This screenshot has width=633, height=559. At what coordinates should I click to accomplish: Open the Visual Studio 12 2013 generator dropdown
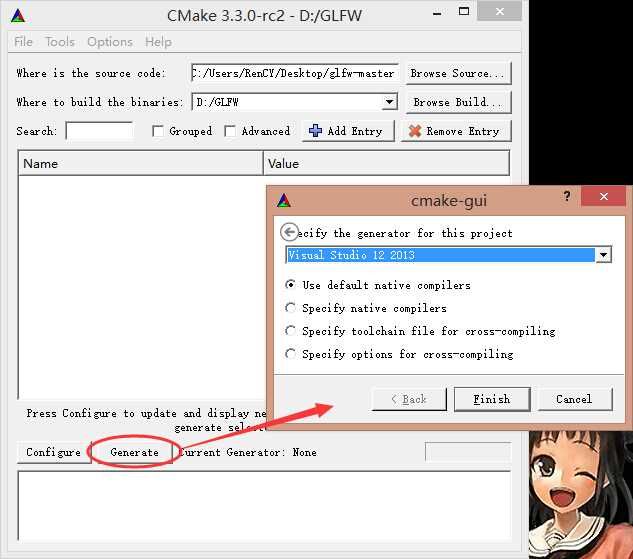pyautogui.click(x=604, y=255)
